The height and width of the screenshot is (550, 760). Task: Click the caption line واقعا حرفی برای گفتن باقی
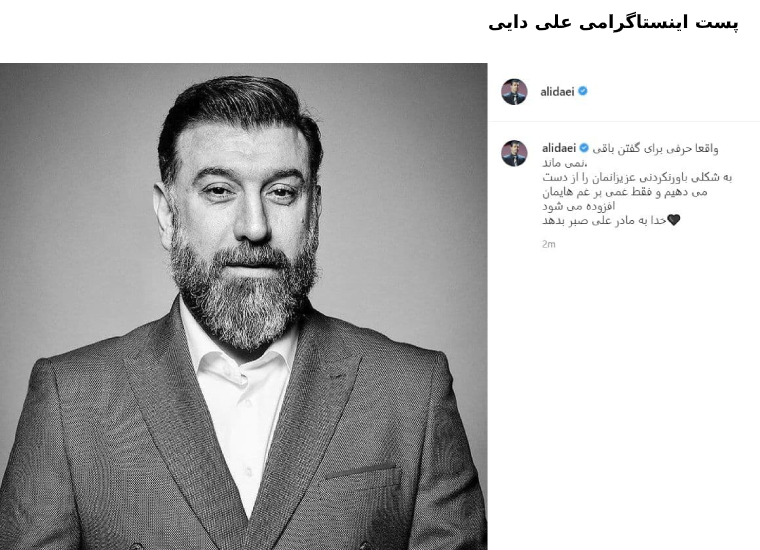[x=655, y=149]
